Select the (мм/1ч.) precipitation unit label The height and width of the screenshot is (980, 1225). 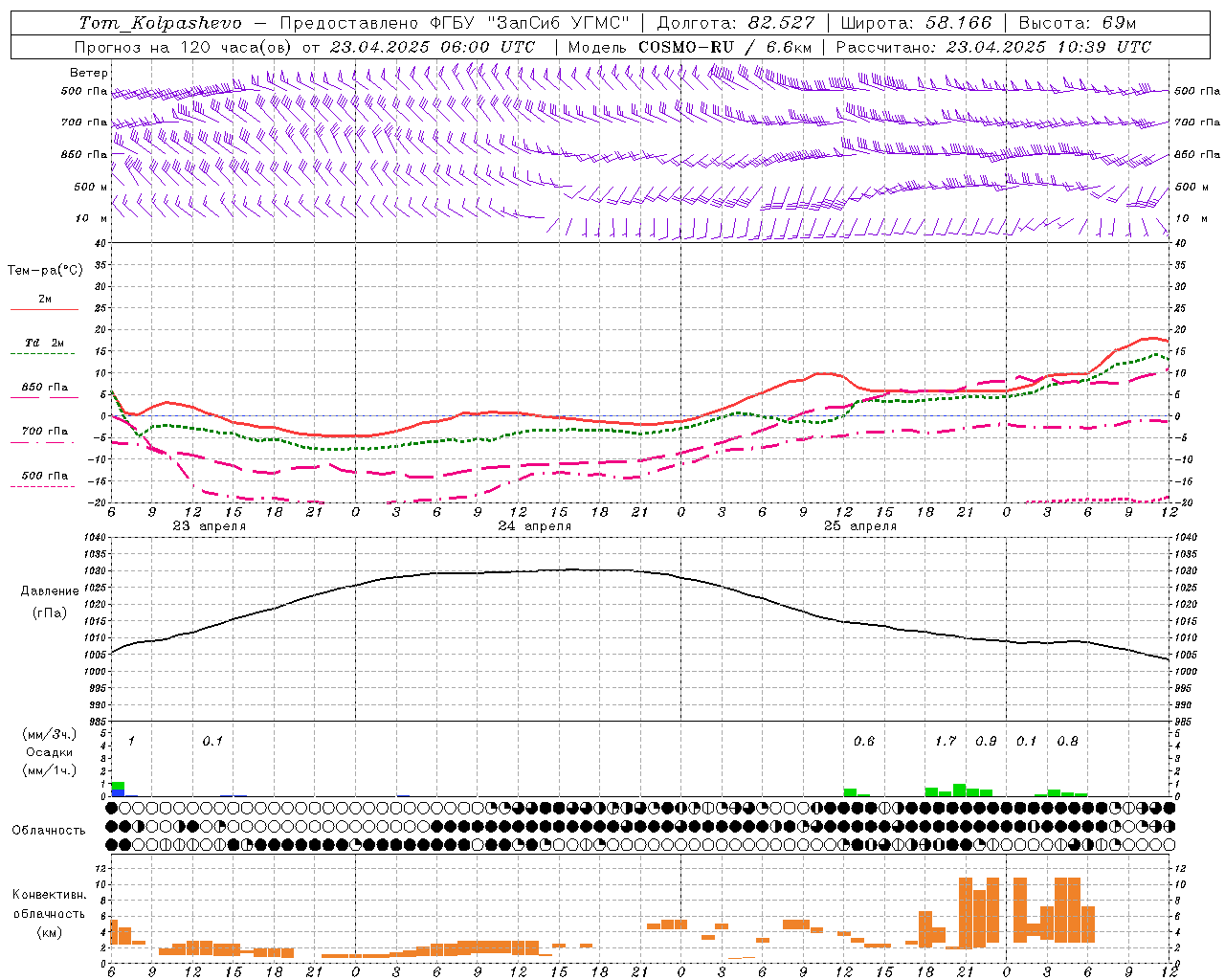(50, 771)
